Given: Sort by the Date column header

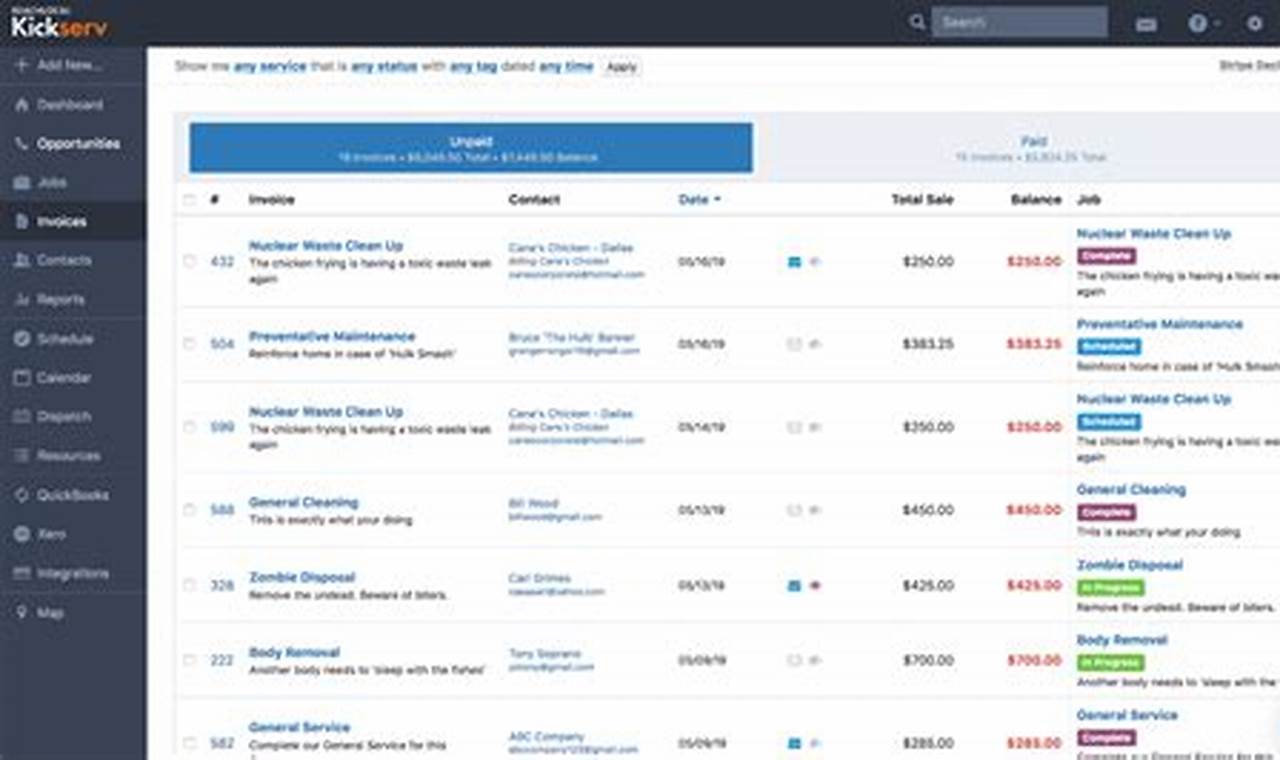Looking at the screenshot, I should [x=699, y=199].
